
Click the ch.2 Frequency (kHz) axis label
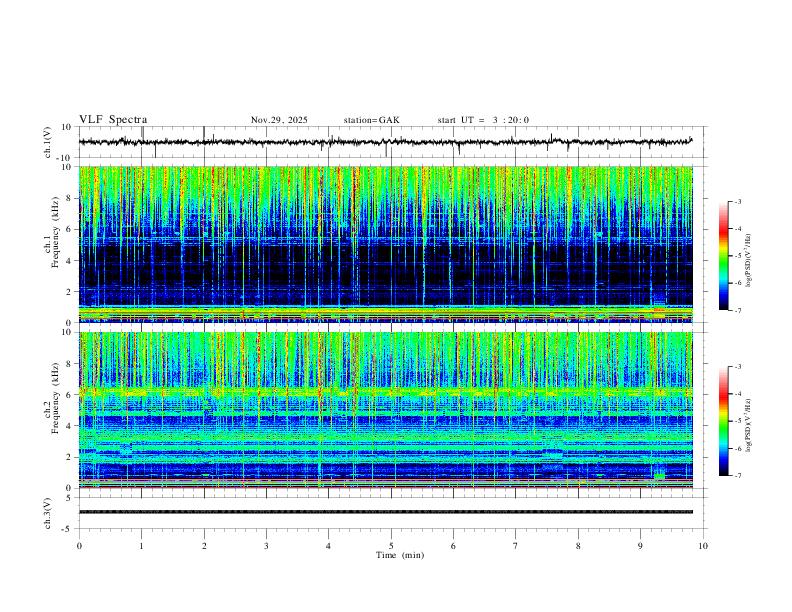(52, 398)
